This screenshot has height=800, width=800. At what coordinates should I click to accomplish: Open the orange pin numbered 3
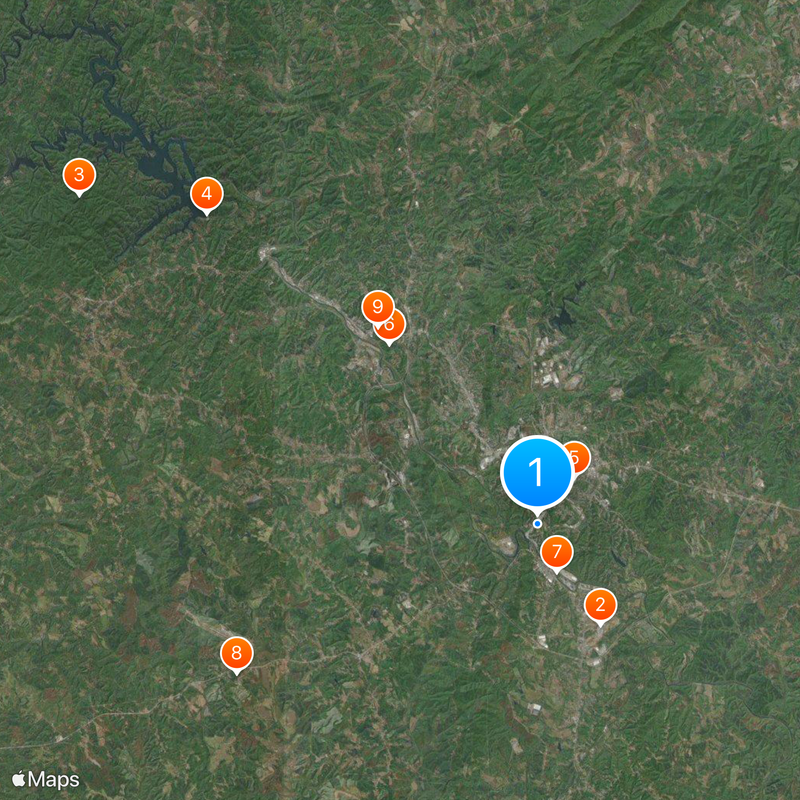pyautogui.click(x=79, y=175)
